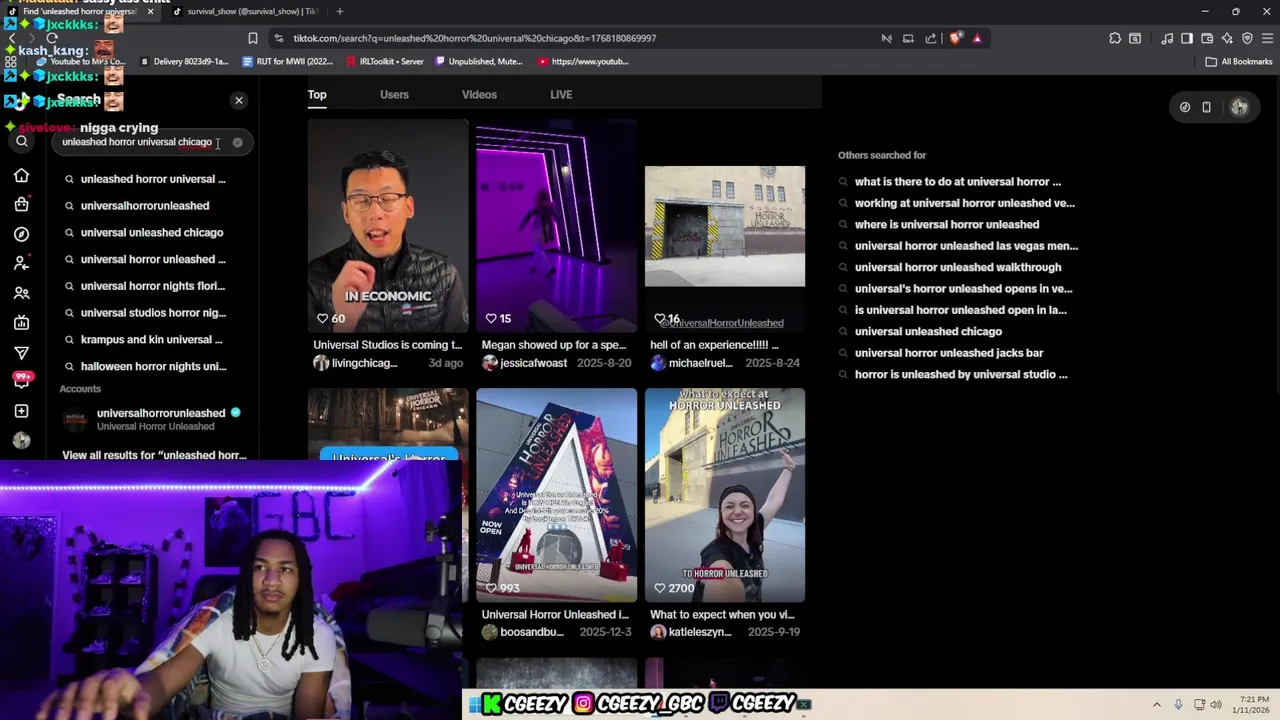
Task: Open the TikTok Shop bag icon
Action: point(21,205)
